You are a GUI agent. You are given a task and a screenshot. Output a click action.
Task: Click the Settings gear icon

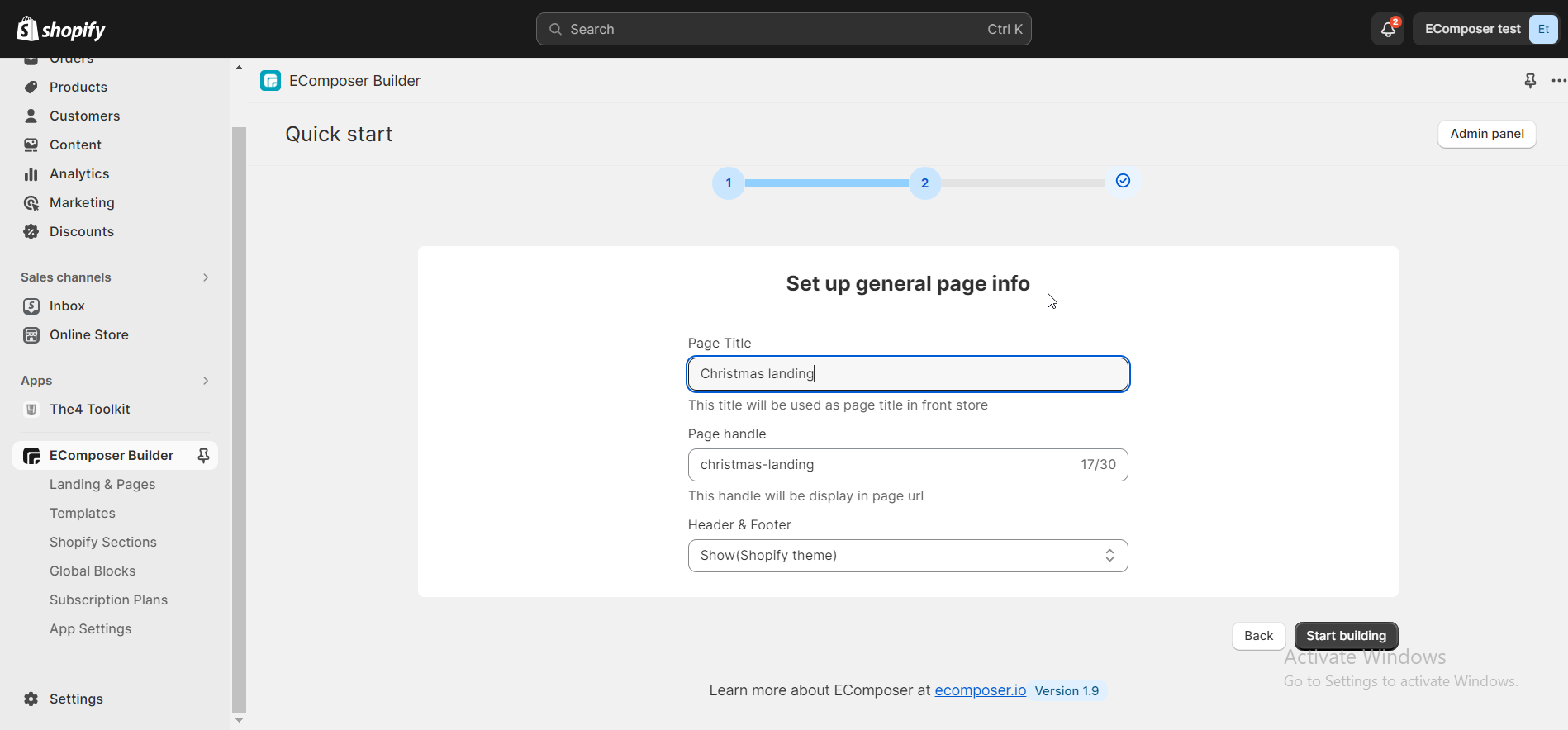click(31, 699)
